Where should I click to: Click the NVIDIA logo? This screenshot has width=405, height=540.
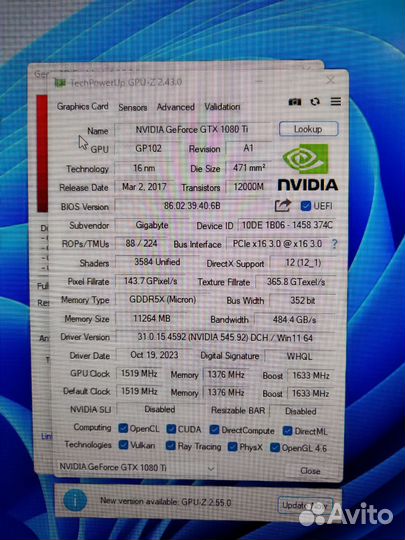tap(307, 168)
